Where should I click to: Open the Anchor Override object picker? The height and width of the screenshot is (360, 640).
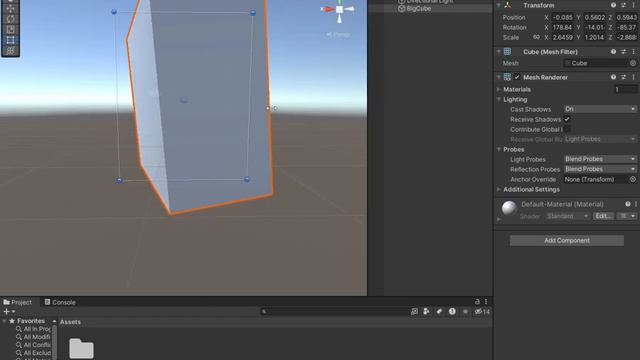tap(633, 180)
